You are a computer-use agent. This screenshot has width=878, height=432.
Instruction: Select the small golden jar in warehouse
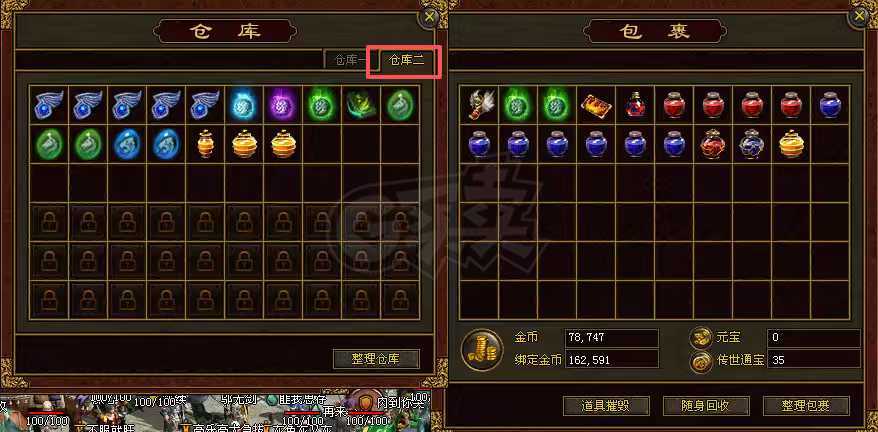pyautogui.click(x=206, y=145)
